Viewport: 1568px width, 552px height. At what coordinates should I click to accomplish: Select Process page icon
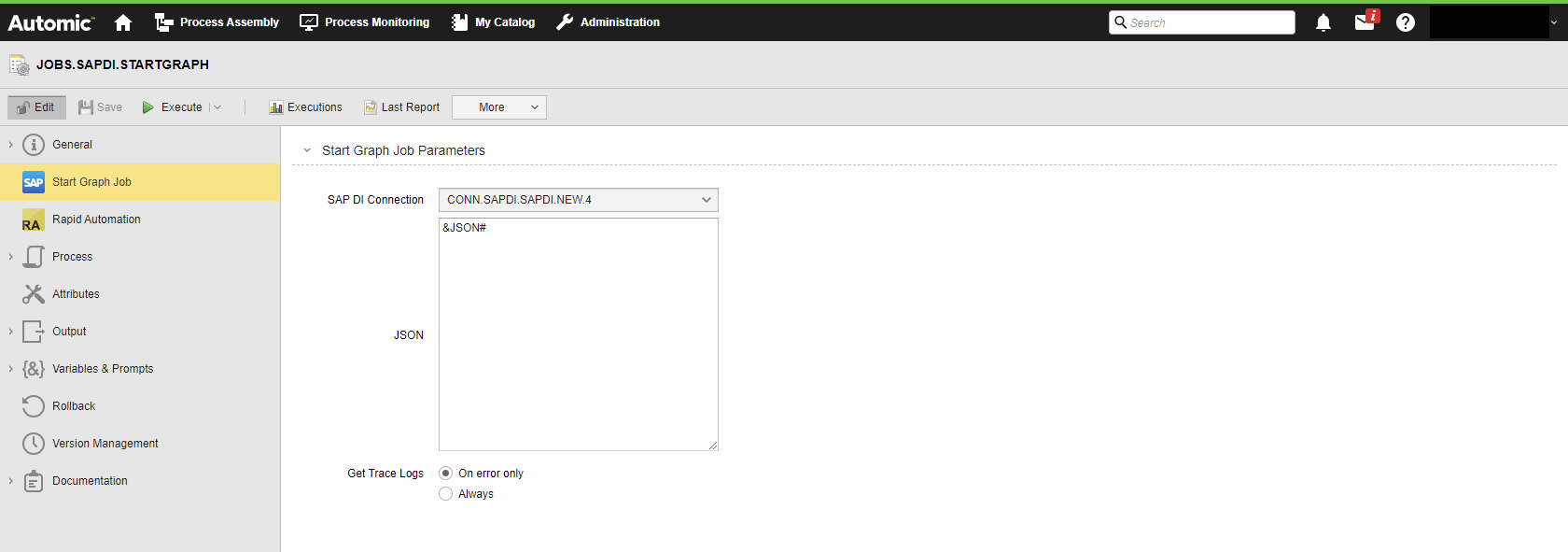pyautogui.click(x=34, y=257)
